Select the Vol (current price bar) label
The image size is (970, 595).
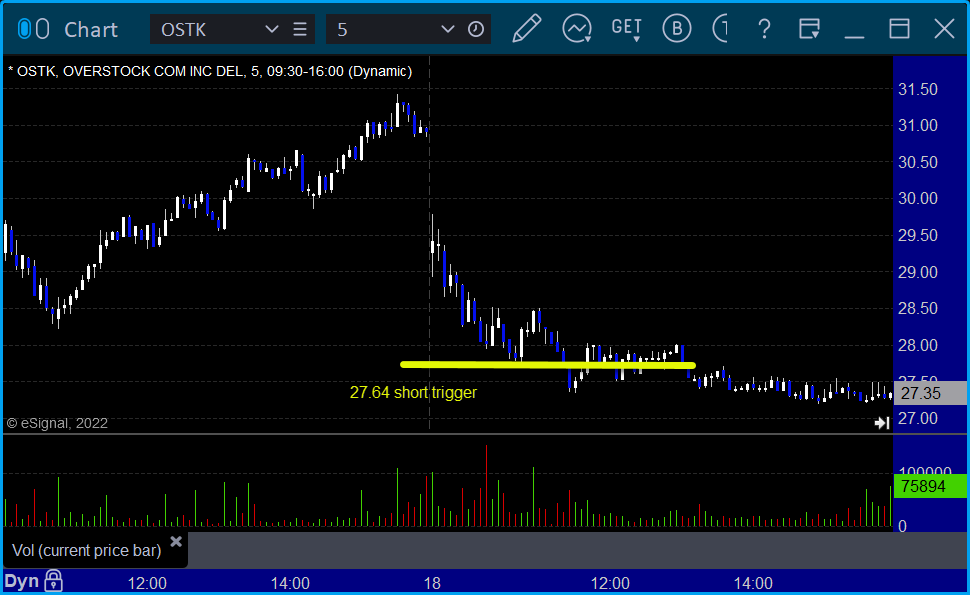(x=87, y=550)
